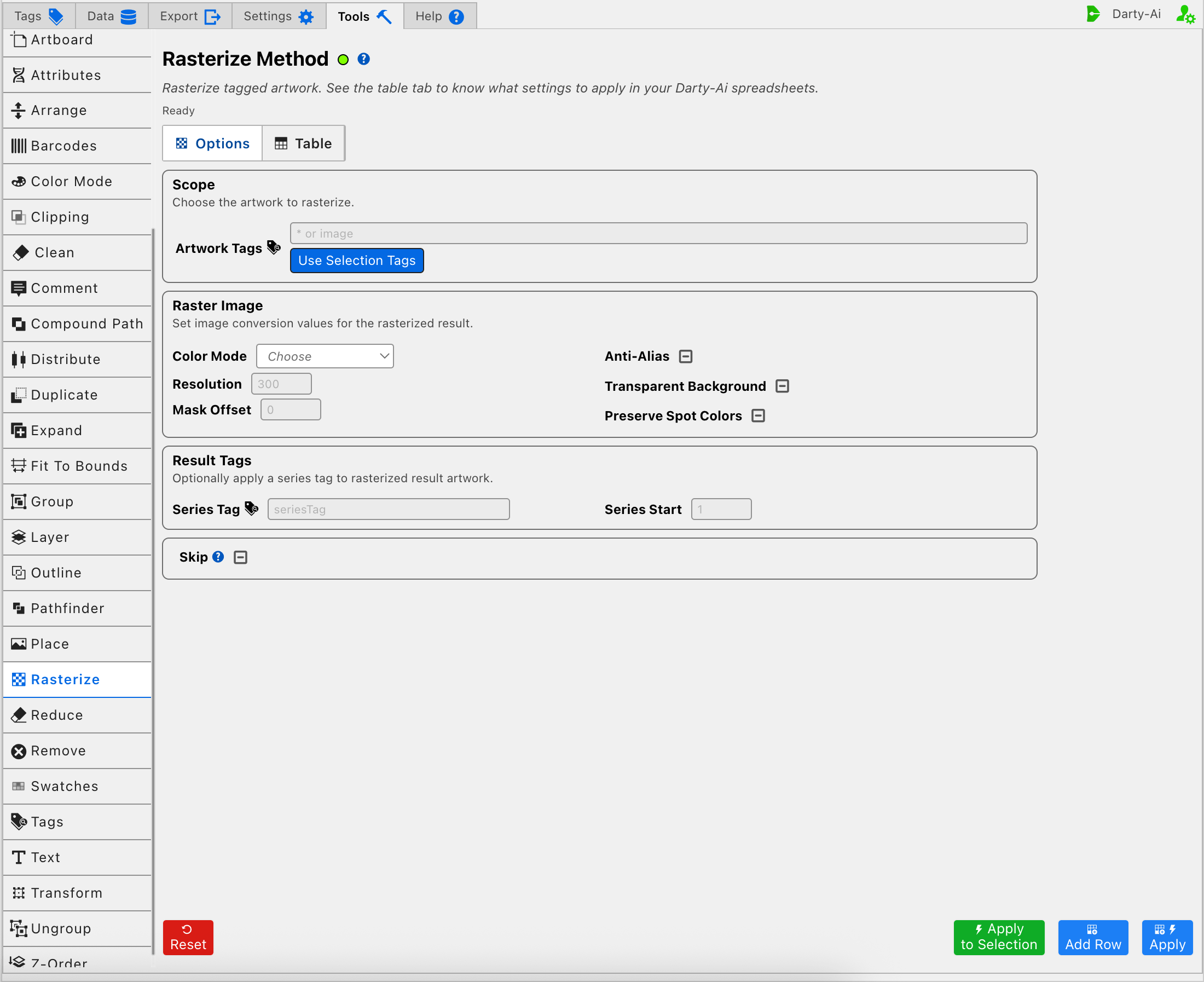Open the Pathfinder tool
Viewport: 1204px width, 982px height.
[77, 609]
